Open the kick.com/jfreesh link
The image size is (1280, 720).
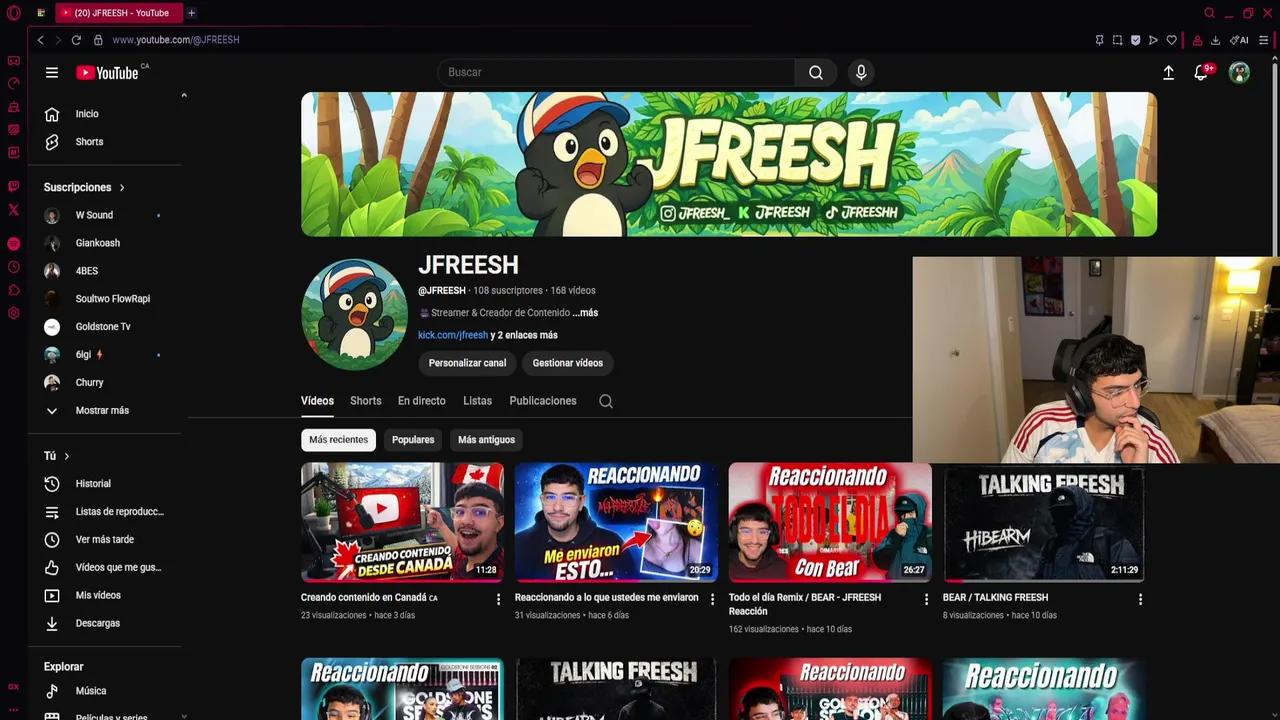point(453,336)
